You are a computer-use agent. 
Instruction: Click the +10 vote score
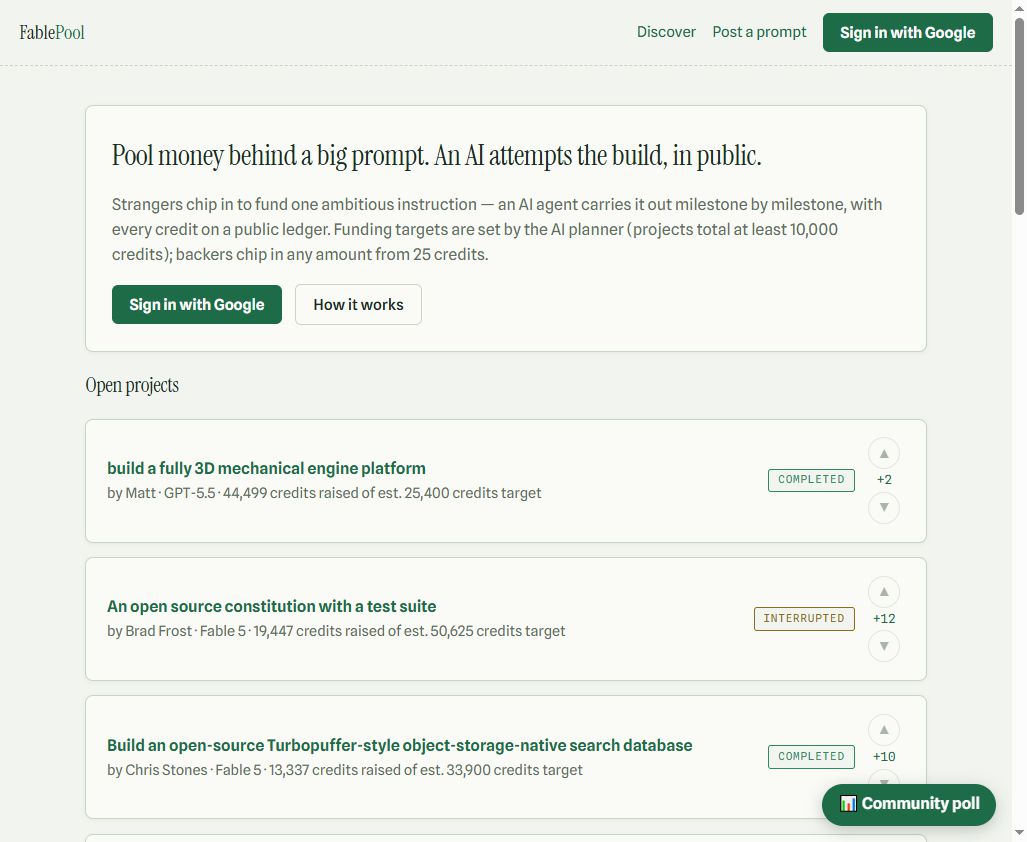[x=884, y=757]
